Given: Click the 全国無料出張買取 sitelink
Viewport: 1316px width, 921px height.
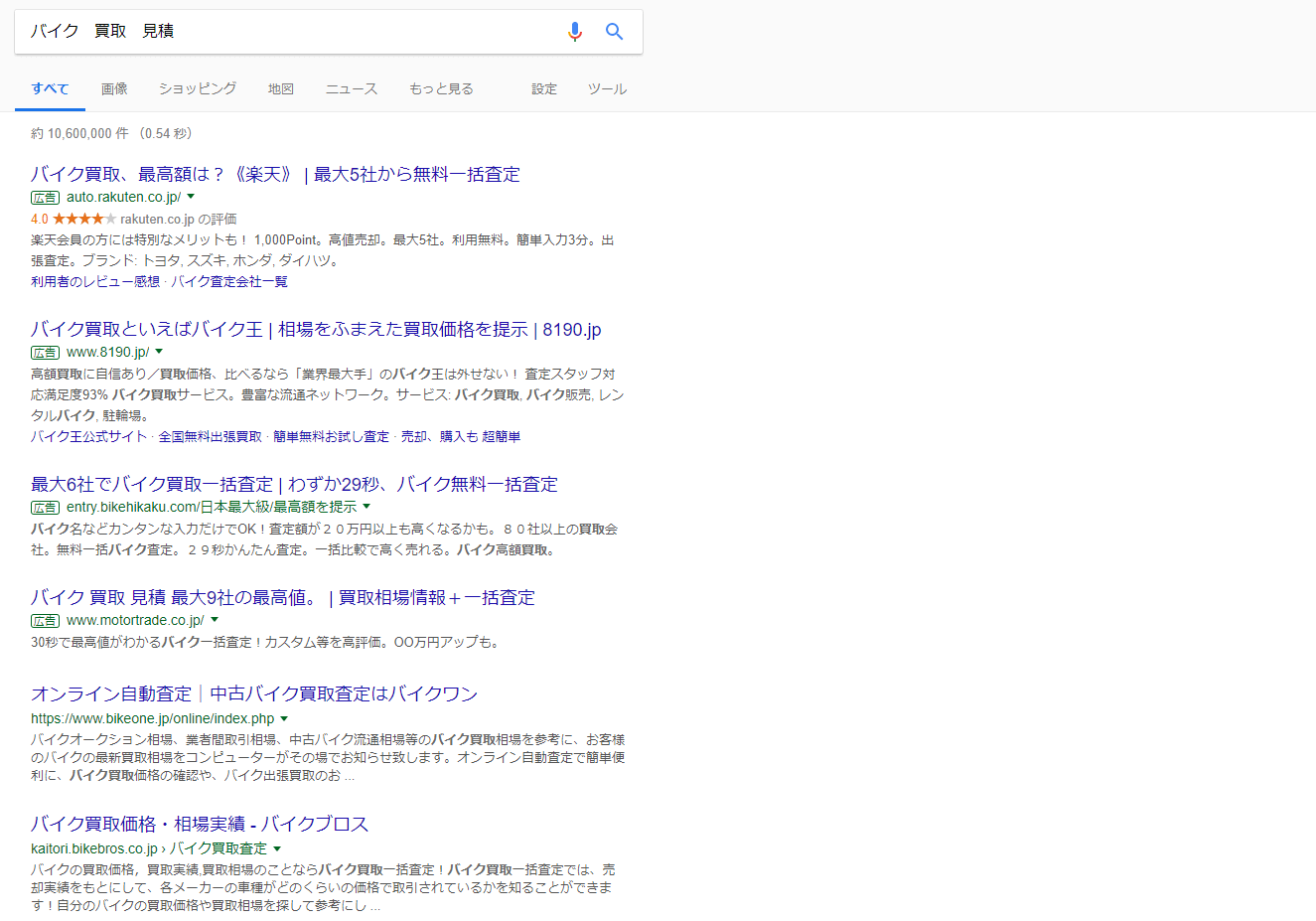Looking at the screenshot, I should (211, 437).
